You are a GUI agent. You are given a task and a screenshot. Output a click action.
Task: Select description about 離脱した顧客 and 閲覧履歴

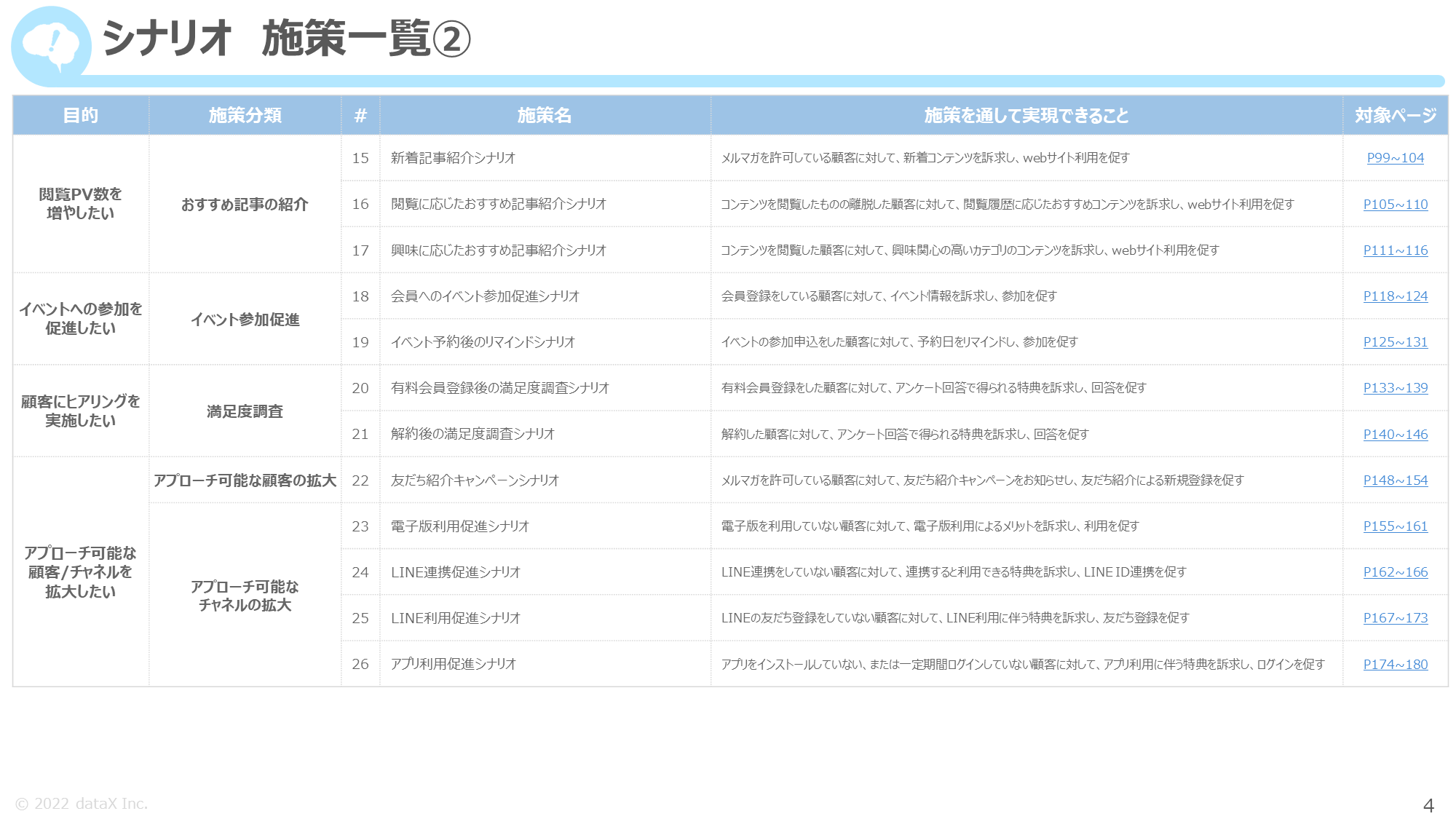[1026, 204]
